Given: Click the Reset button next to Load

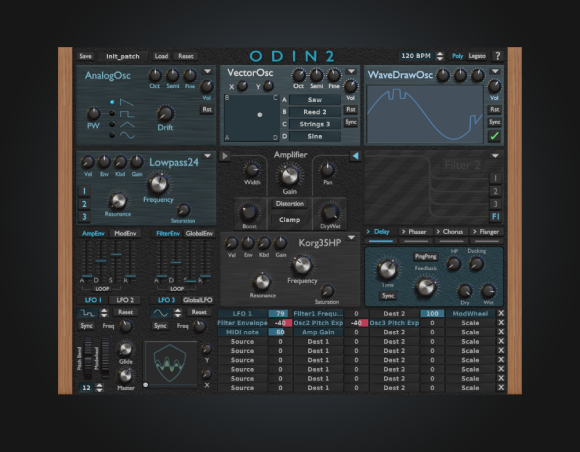Looking at the screenshot, I should click(186, 56).
